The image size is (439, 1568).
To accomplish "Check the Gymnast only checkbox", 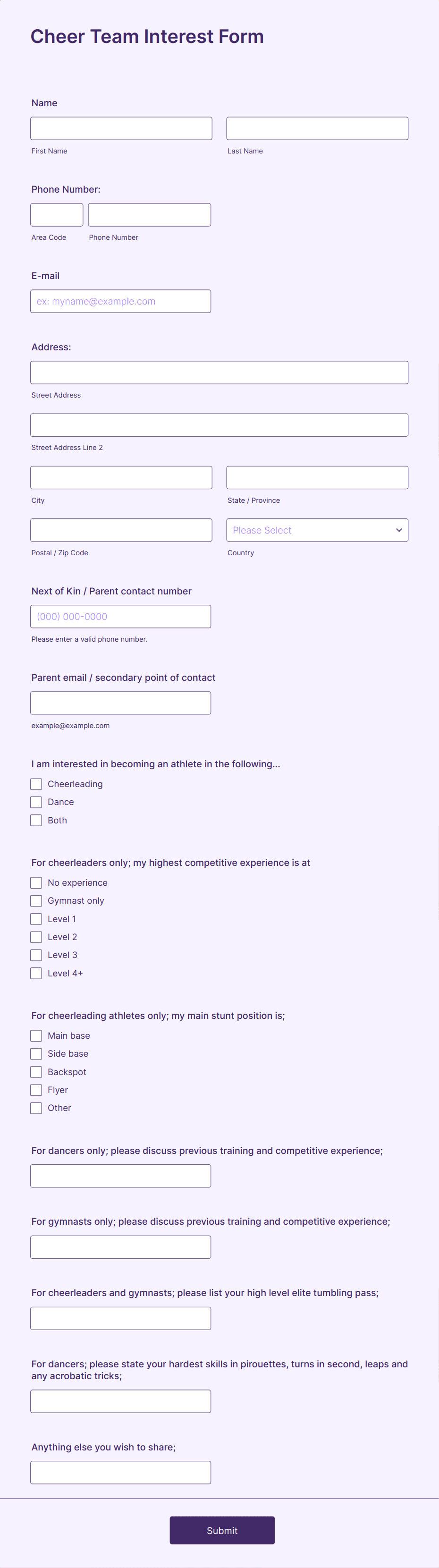I will [36, 900].
